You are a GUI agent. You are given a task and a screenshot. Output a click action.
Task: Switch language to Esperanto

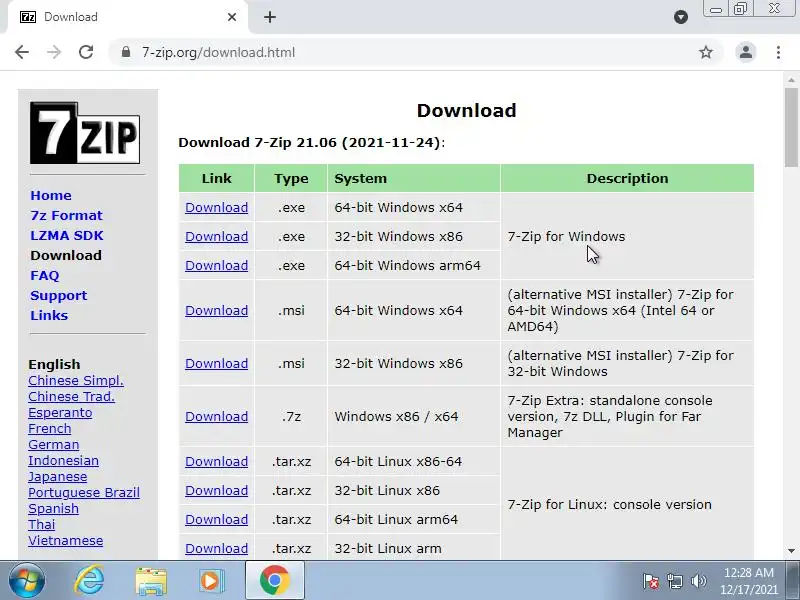(x=60, y=413)
